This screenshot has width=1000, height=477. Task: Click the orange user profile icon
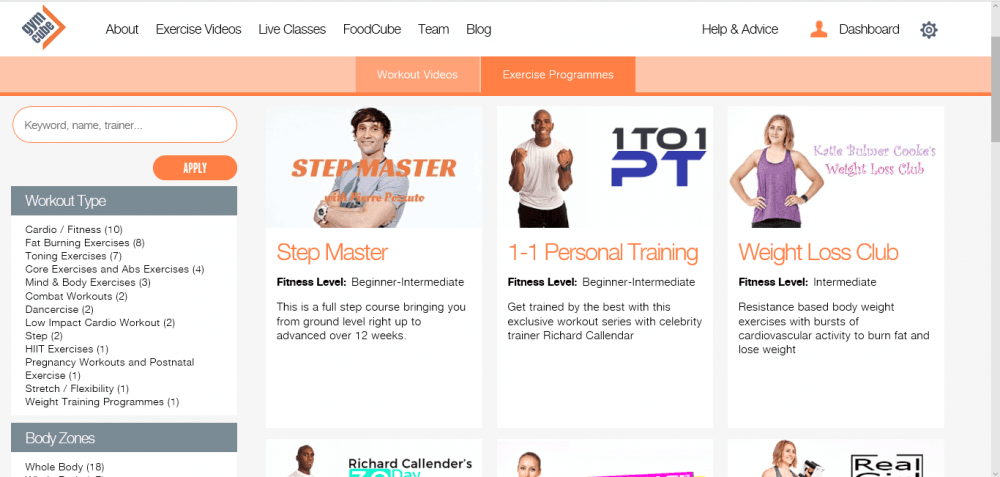point(818,29)
